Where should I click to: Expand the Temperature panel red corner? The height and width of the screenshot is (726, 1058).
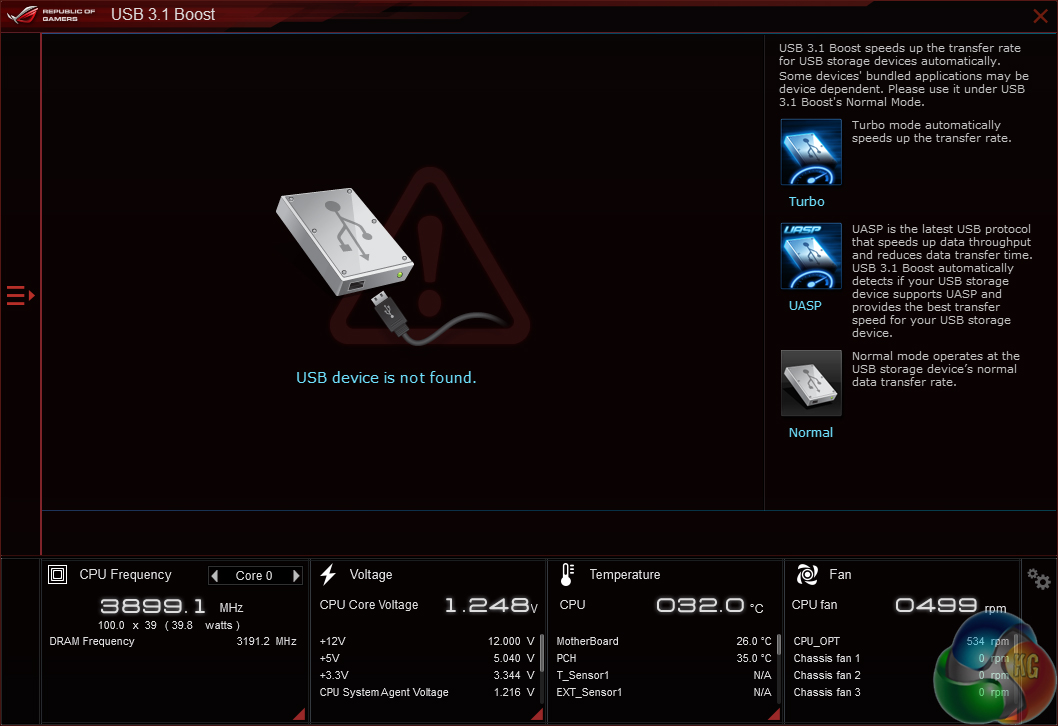click(775, 714)
